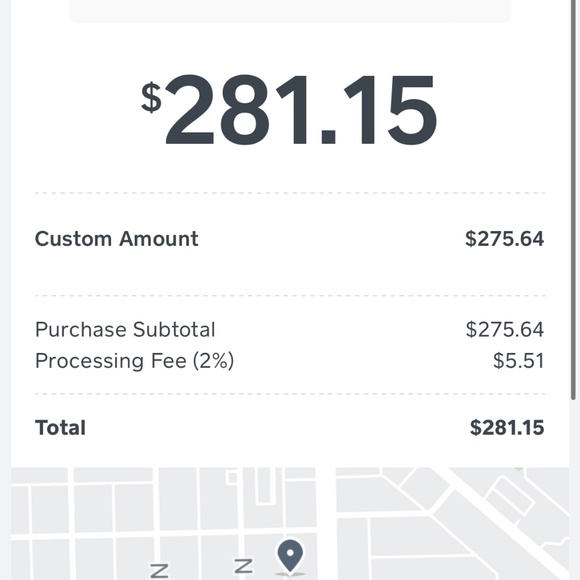
Task: Click the N street label nearest the pin
Action: click(x=244, y=566)
